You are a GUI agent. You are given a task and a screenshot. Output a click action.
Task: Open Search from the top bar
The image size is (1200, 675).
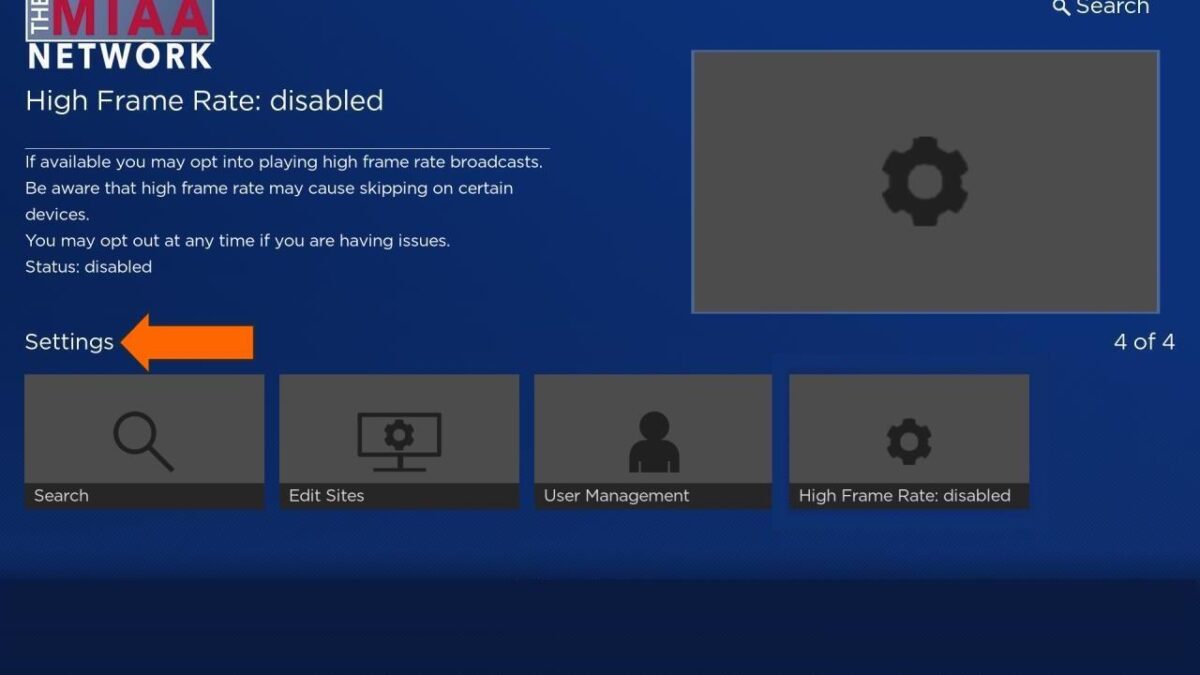pyautogui.click(x=1100, y=8)
